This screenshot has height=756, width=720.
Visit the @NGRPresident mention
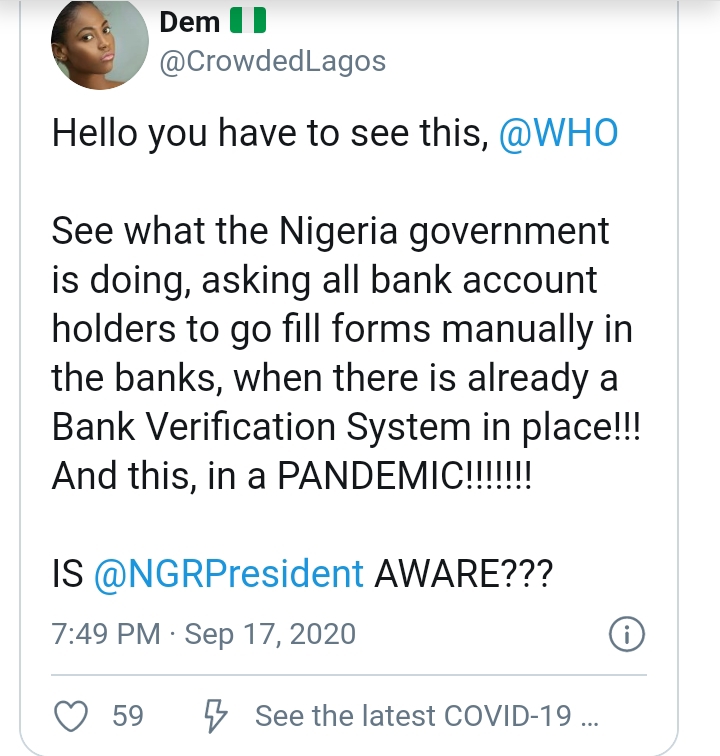[x=229, y=574]
